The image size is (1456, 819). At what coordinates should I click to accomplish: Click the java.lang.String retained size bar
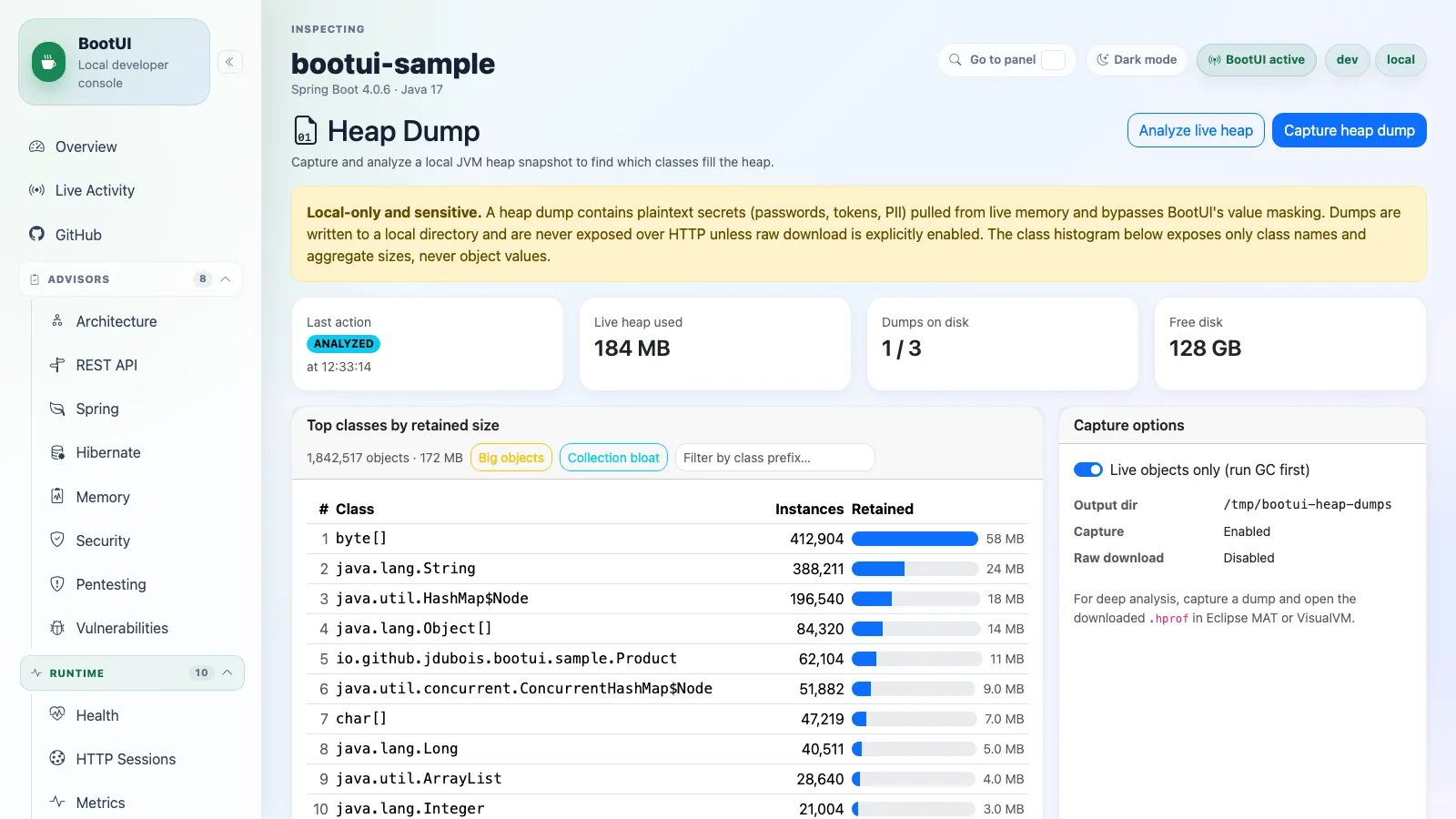coord(915,569)
